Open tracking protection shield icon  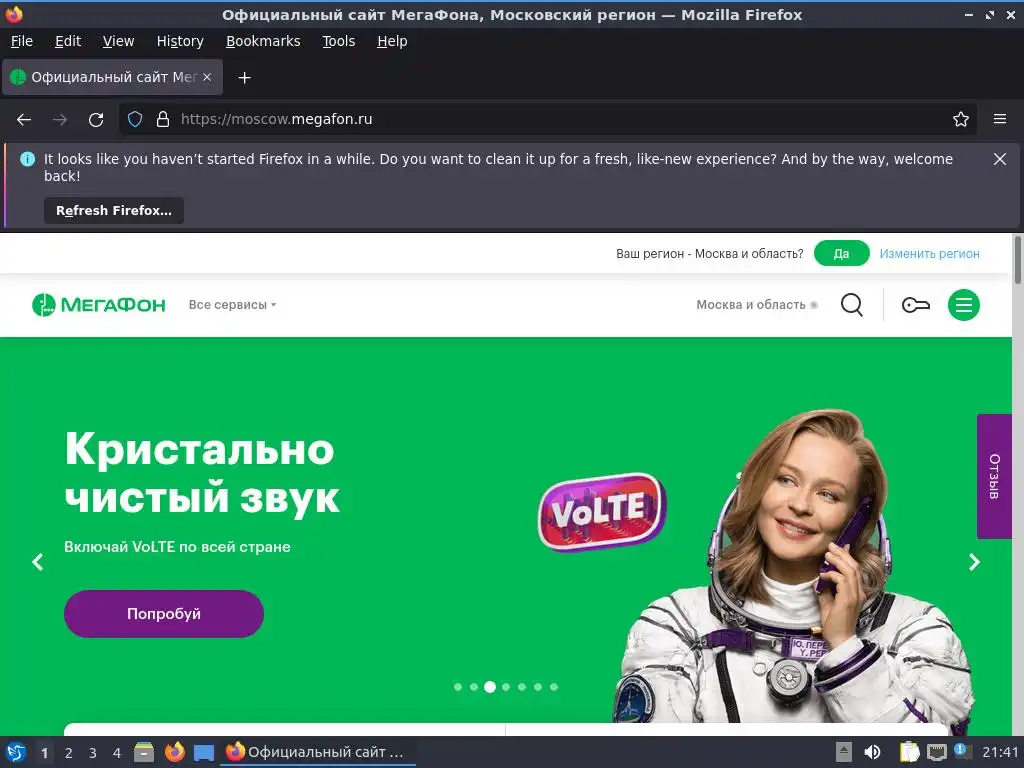tap(135, 119)
